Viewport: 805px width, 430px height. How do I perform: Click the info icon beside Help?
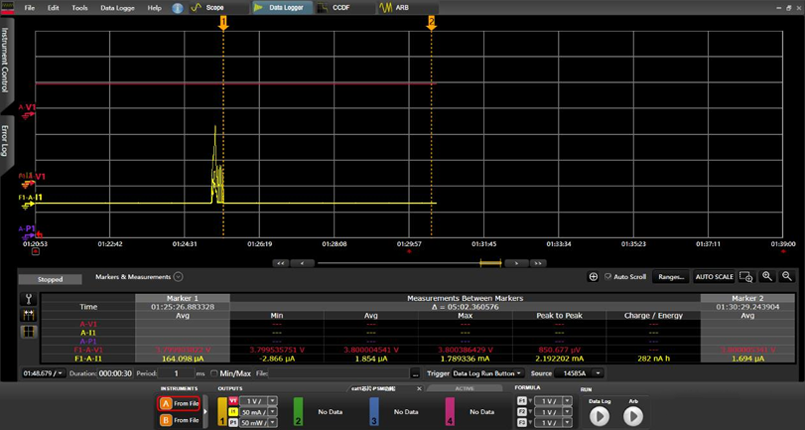177,7
